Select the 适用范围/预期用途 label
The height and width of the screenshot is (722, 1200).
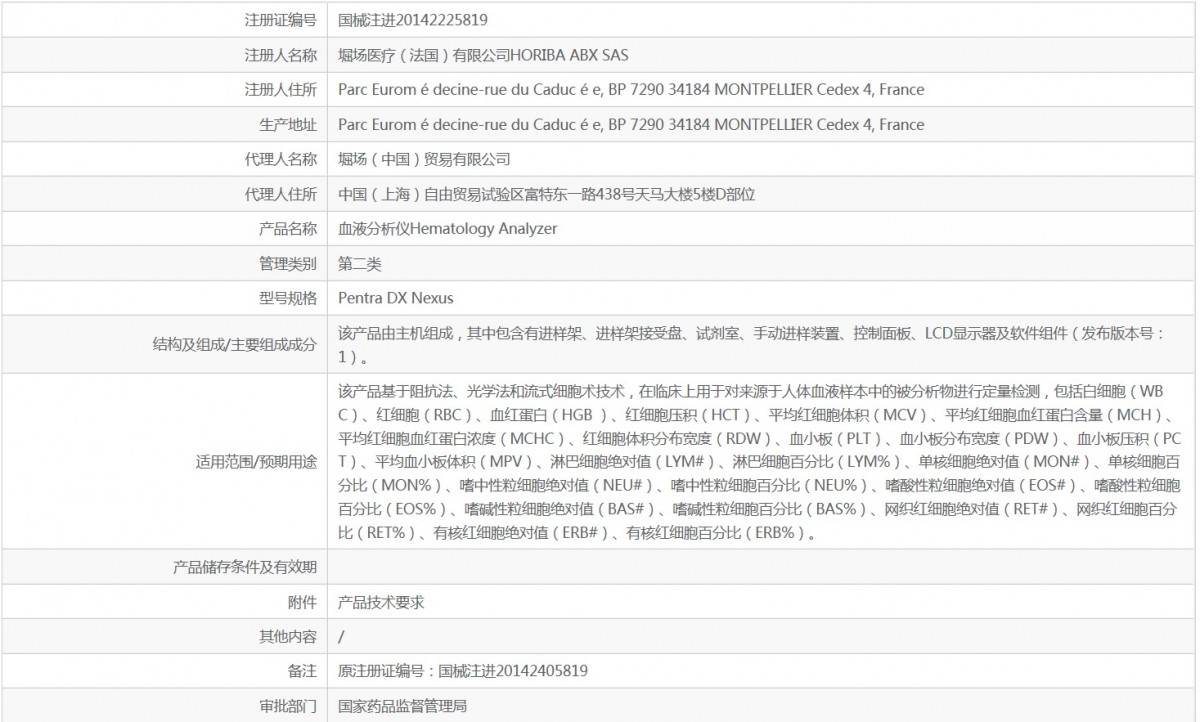pos(257,462)
